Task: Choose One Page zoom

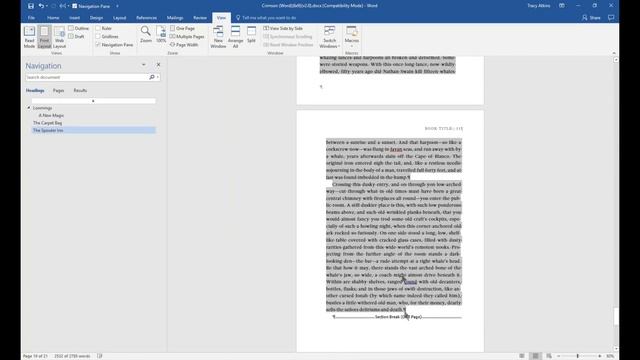Action: (x=182, y=28)
